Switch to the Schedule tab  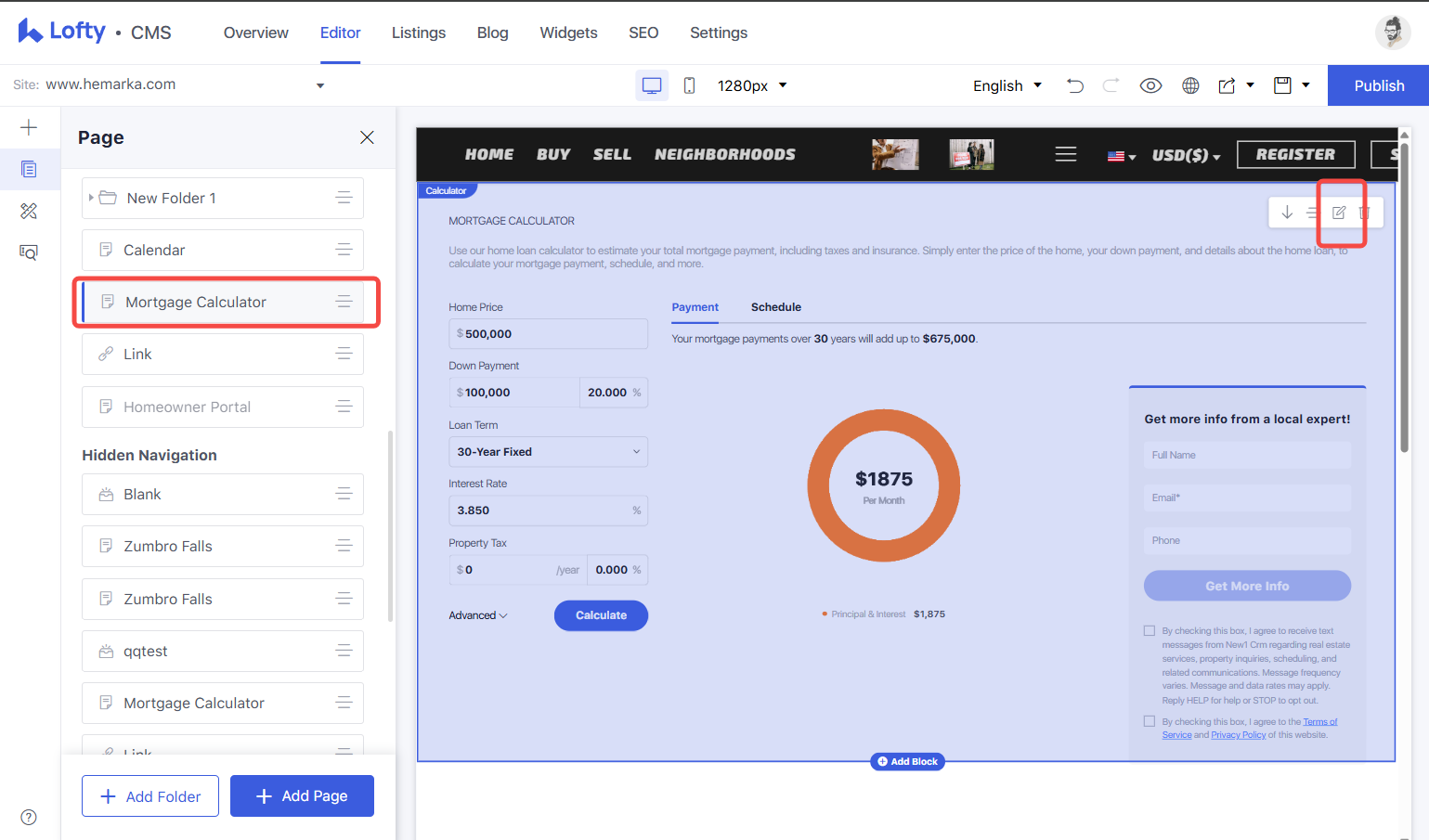pos(776,307)
